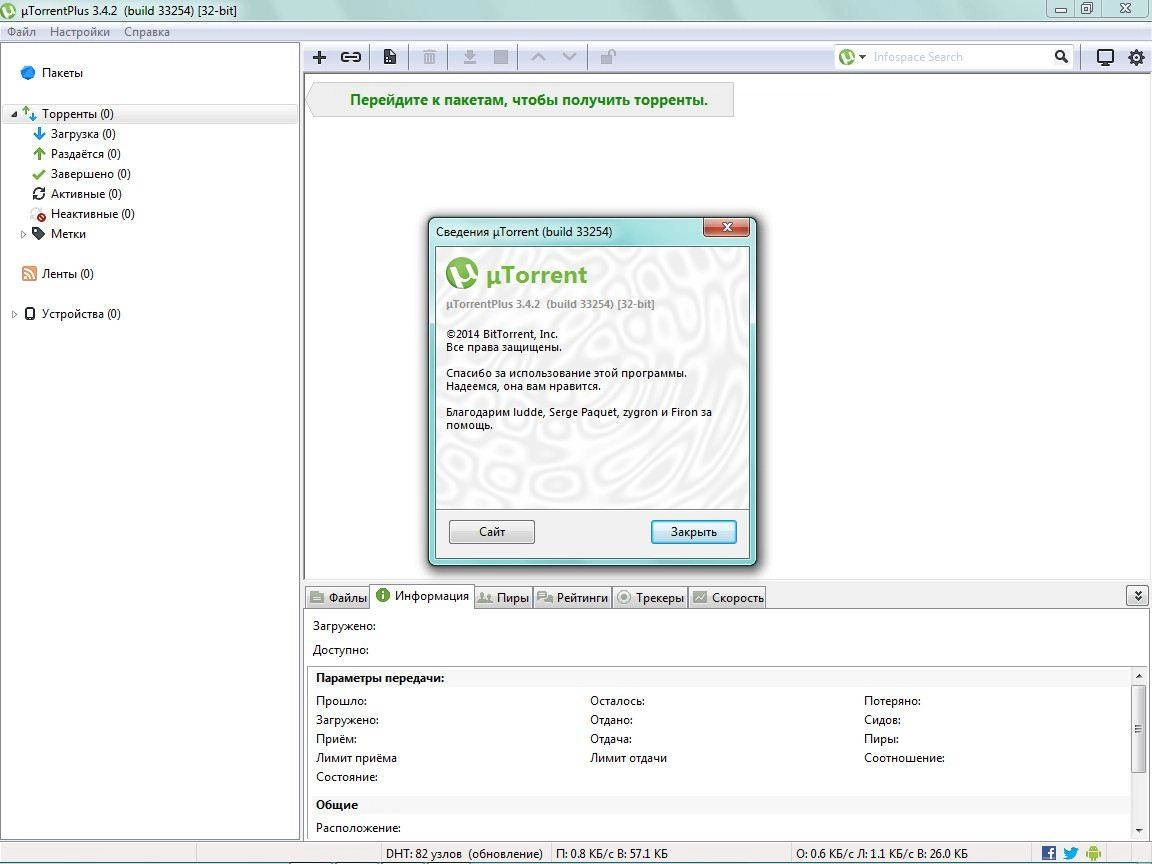Switch to the Файлы tab
The height and width of the screenshot is (864, 1152).
tap(338, 597)
